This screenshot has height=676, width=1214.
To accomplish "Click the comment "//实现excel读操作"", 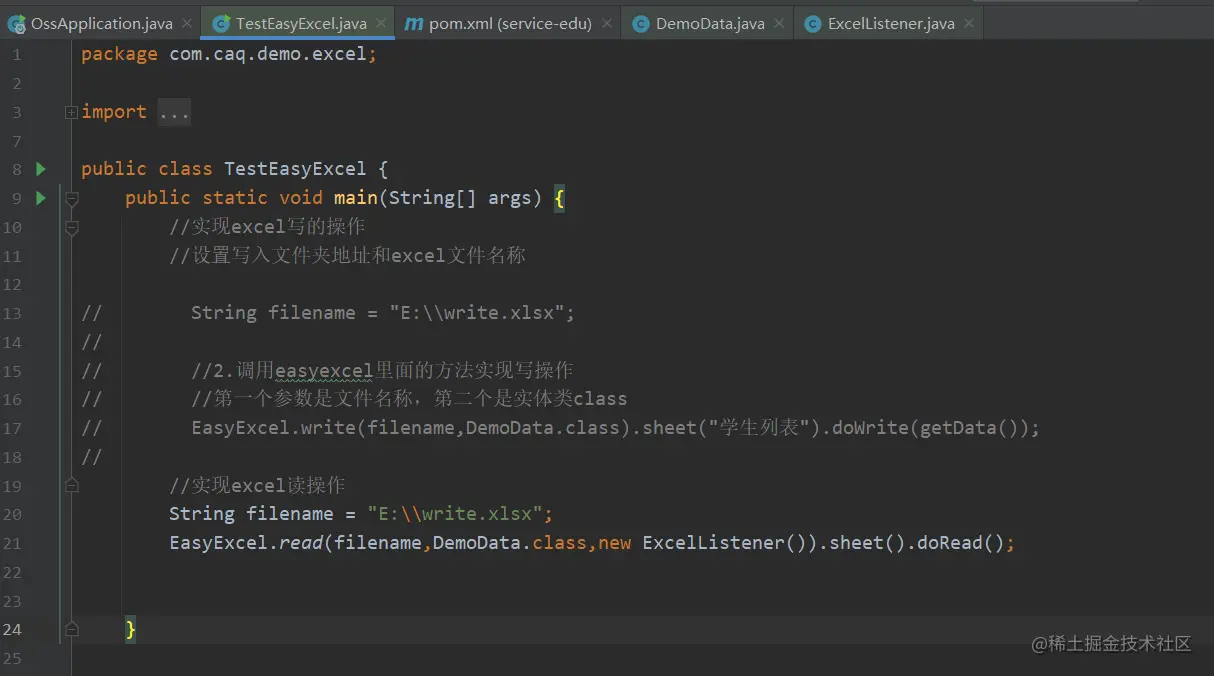I will pyautogui.click(x=257, y=485).
